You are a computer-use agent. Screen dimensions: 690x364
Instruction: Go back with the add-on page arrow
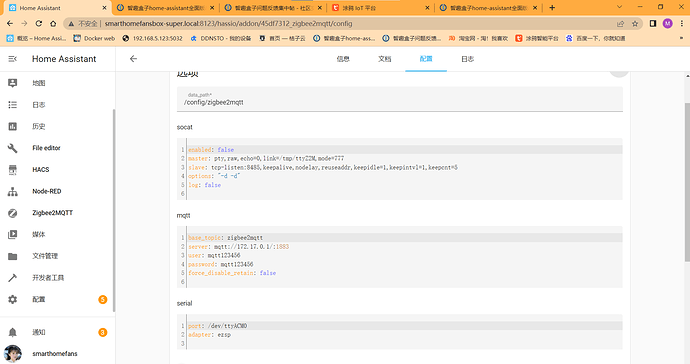pyautogui.click(x=133, y=59)
